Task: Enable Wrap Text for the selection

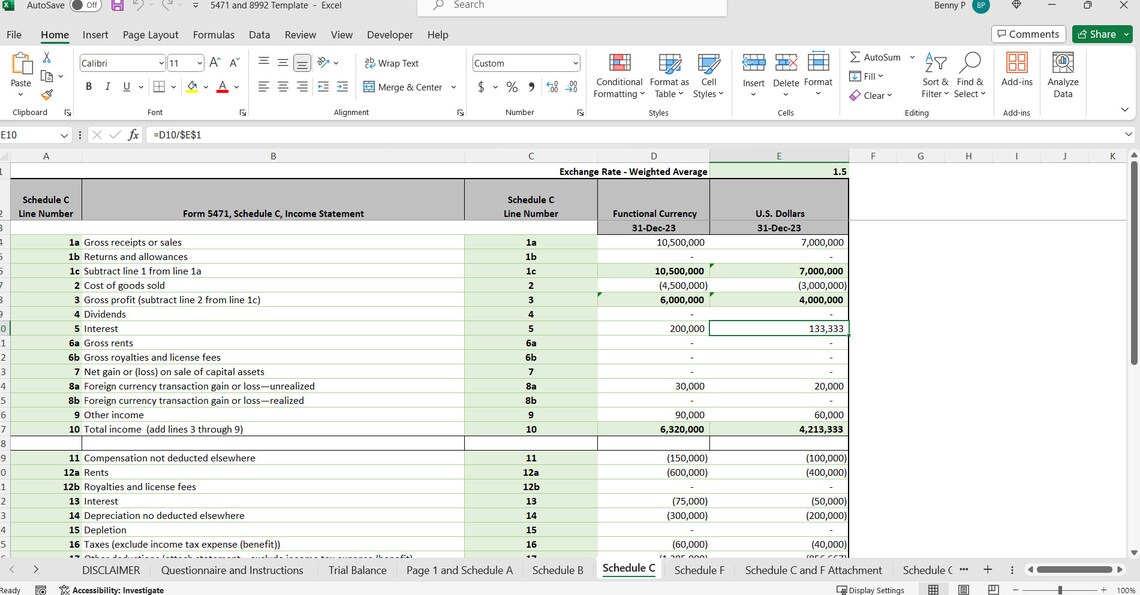Action: pyautogui.click(x=394, y=63)
